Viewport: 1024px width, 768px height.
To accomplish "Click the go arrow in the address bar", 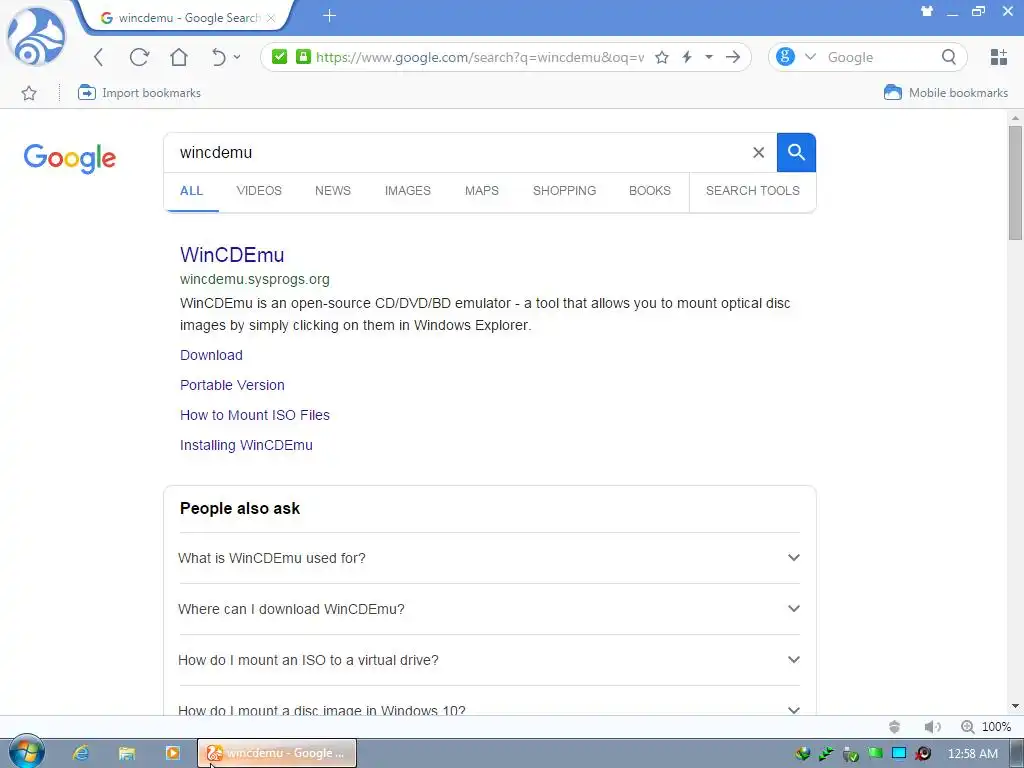I will [x=733, y=57].
